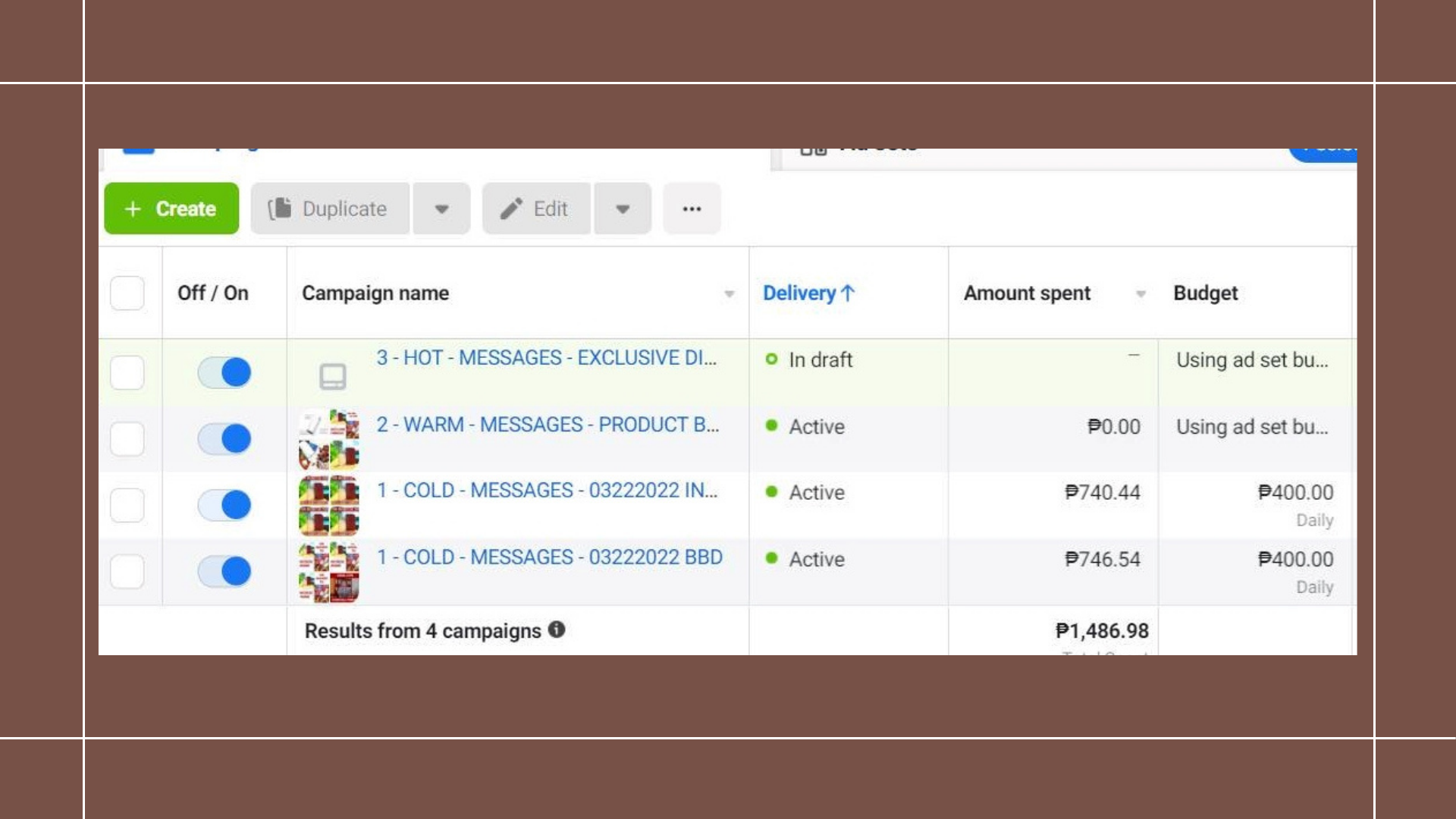Open Amount spent column dropdown arrow
Viewport: 1456px width, 819px height.
(x=1141, y=294)
